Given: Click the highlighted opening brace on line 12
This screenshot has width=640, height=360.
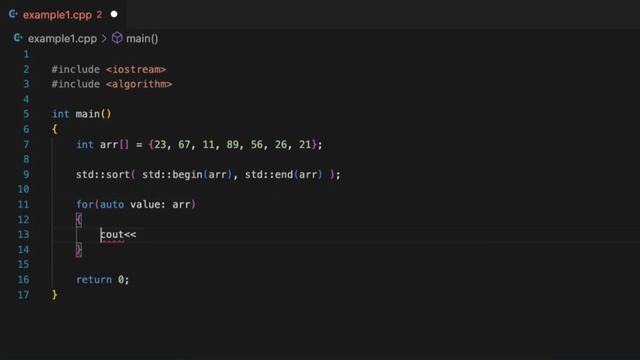Looking at the screenshot, I should (x=79, y=220).
